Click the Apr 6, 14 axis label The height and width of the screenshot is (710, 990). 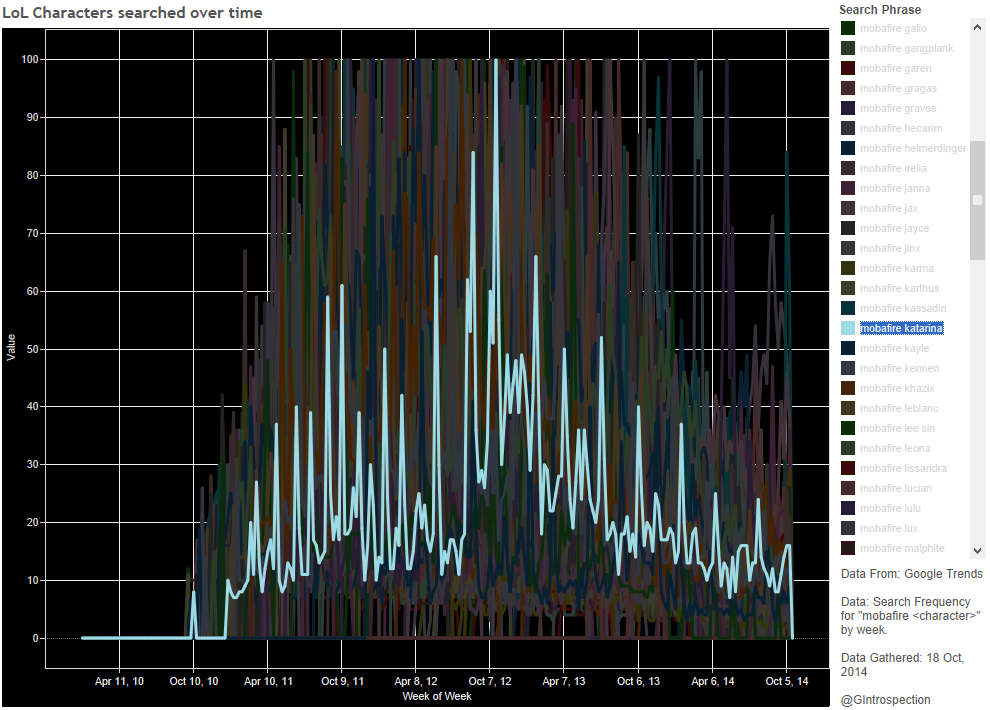click(712, 681)
